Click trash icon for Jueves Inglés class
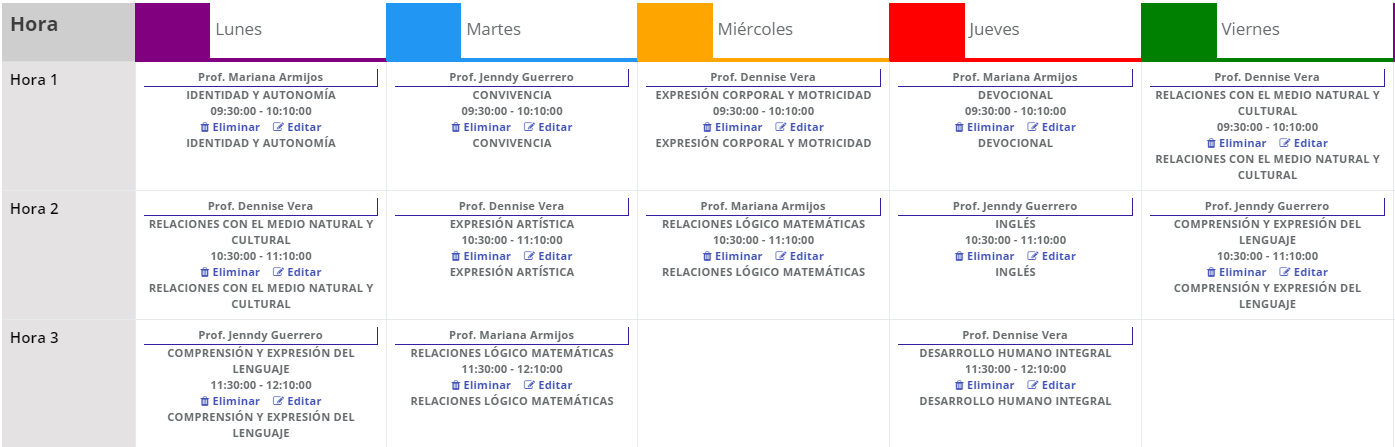Screen dimensions: 1395x447 (959, 256)
